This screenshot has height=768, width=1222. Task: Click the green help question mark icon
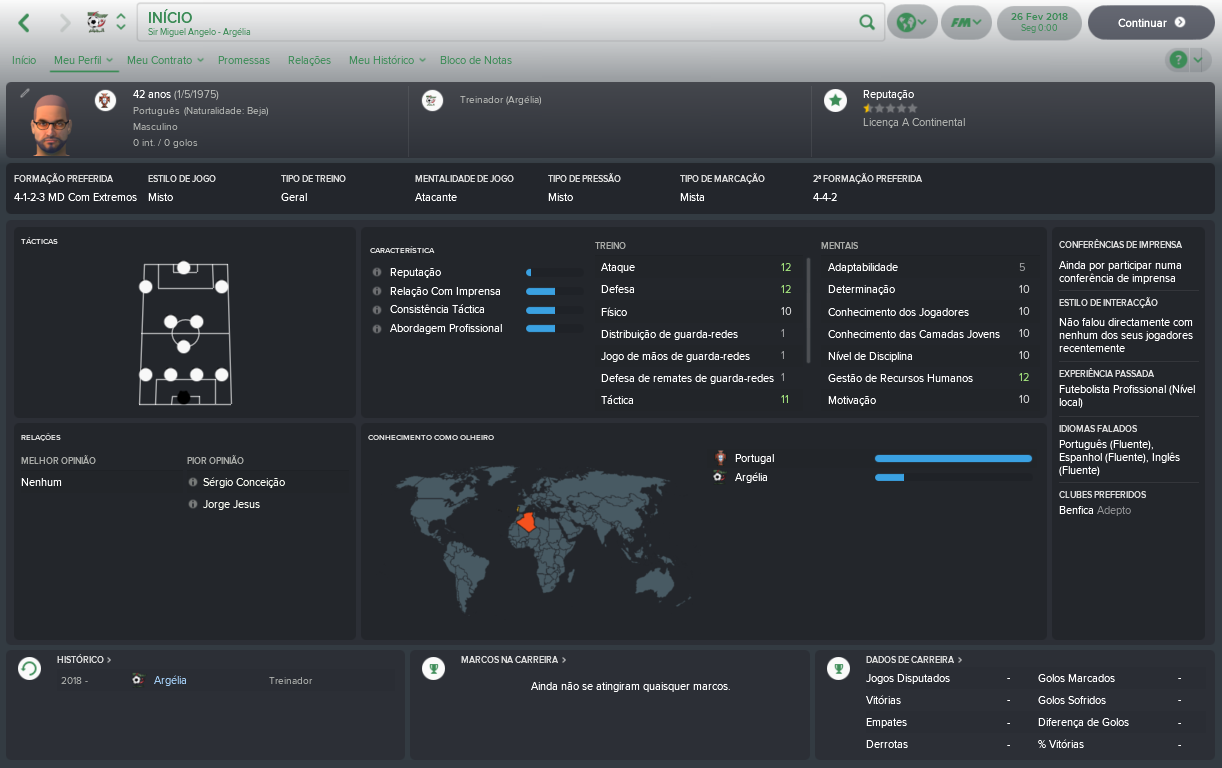pos(1178,60)
